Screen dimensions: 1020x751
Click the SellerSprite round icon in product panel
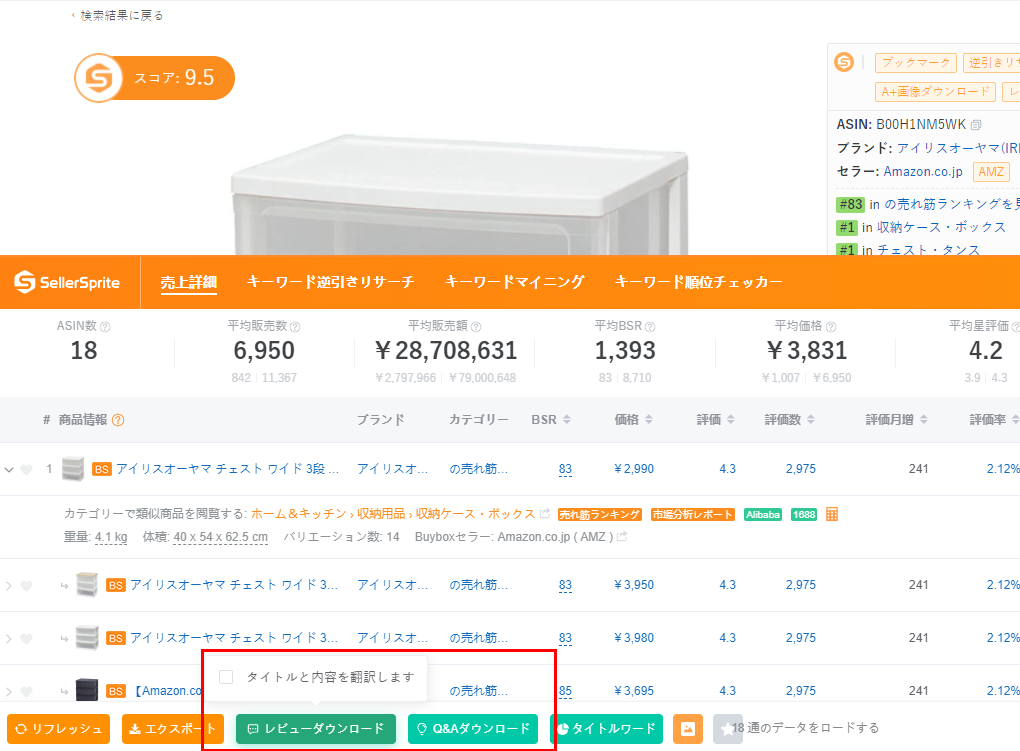(x=844, y=62)
